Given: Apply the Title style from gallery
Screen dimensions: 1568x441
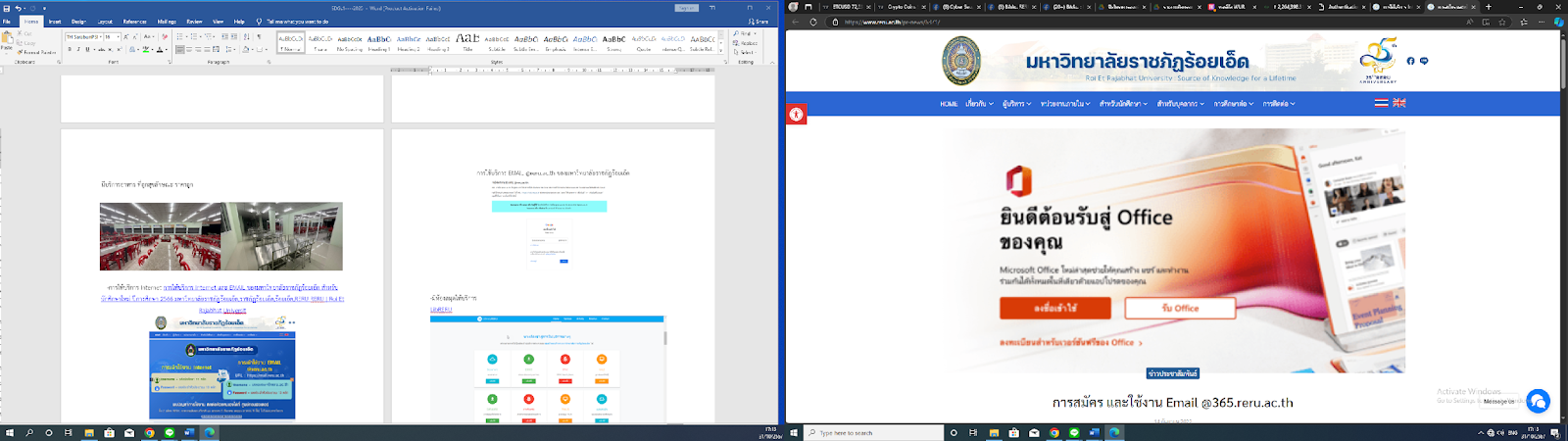Looking at the screenshot, I should pyautogui.click(x=467, y=42).
